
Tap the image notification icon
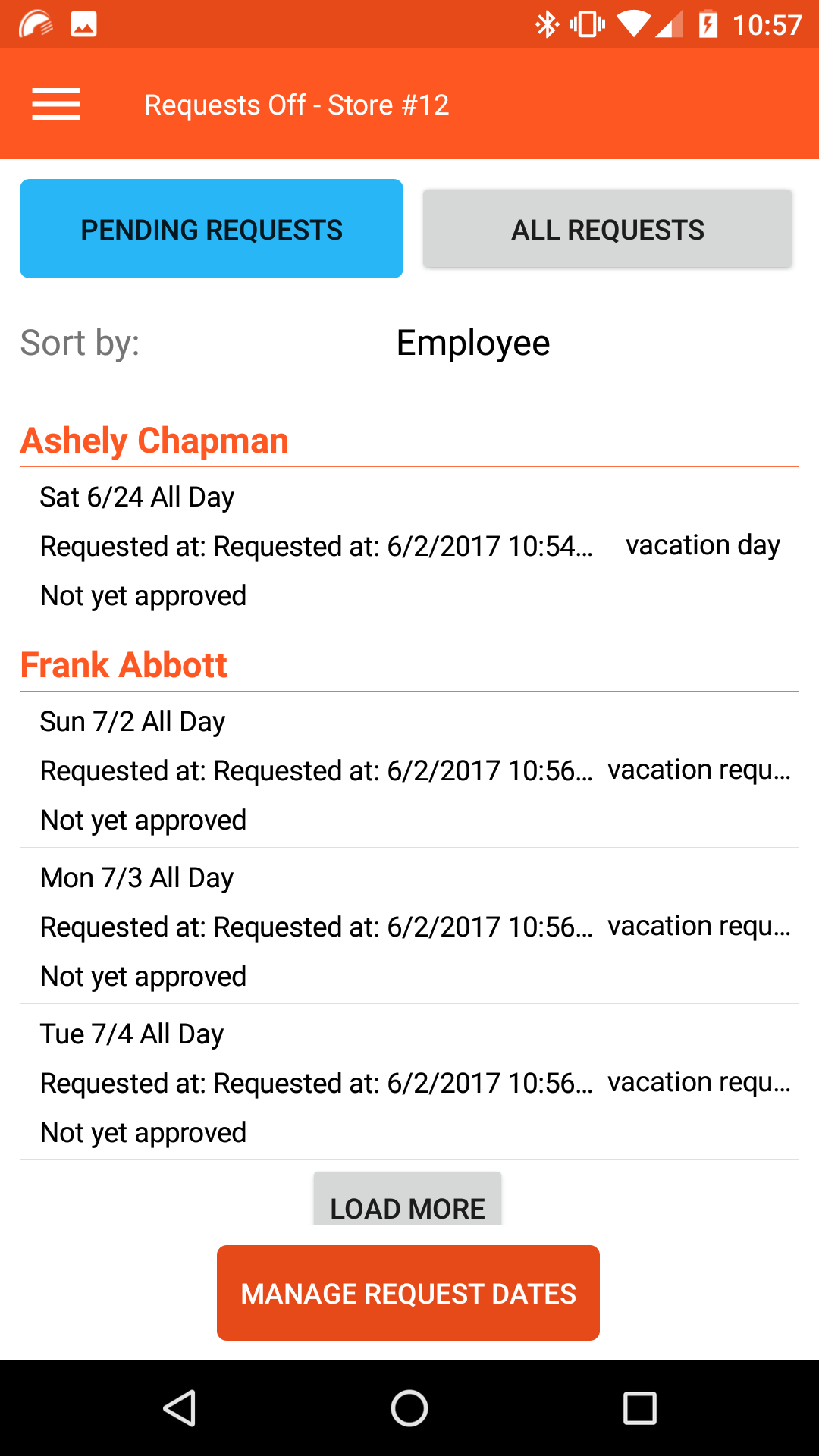point(83,24)
